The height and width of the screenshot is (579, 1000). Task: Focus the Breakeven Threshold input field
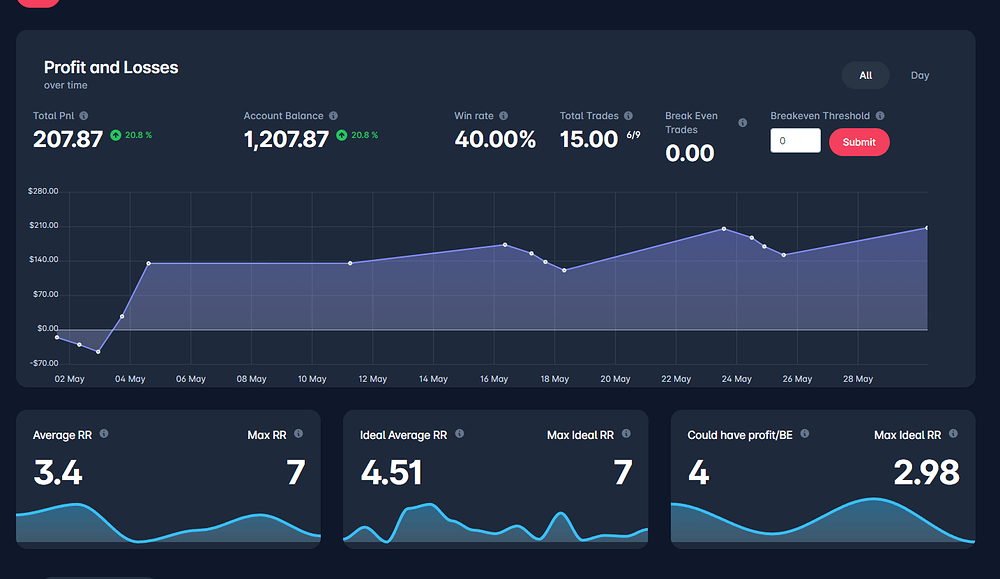pyautogui.click(x=795, y=141)
